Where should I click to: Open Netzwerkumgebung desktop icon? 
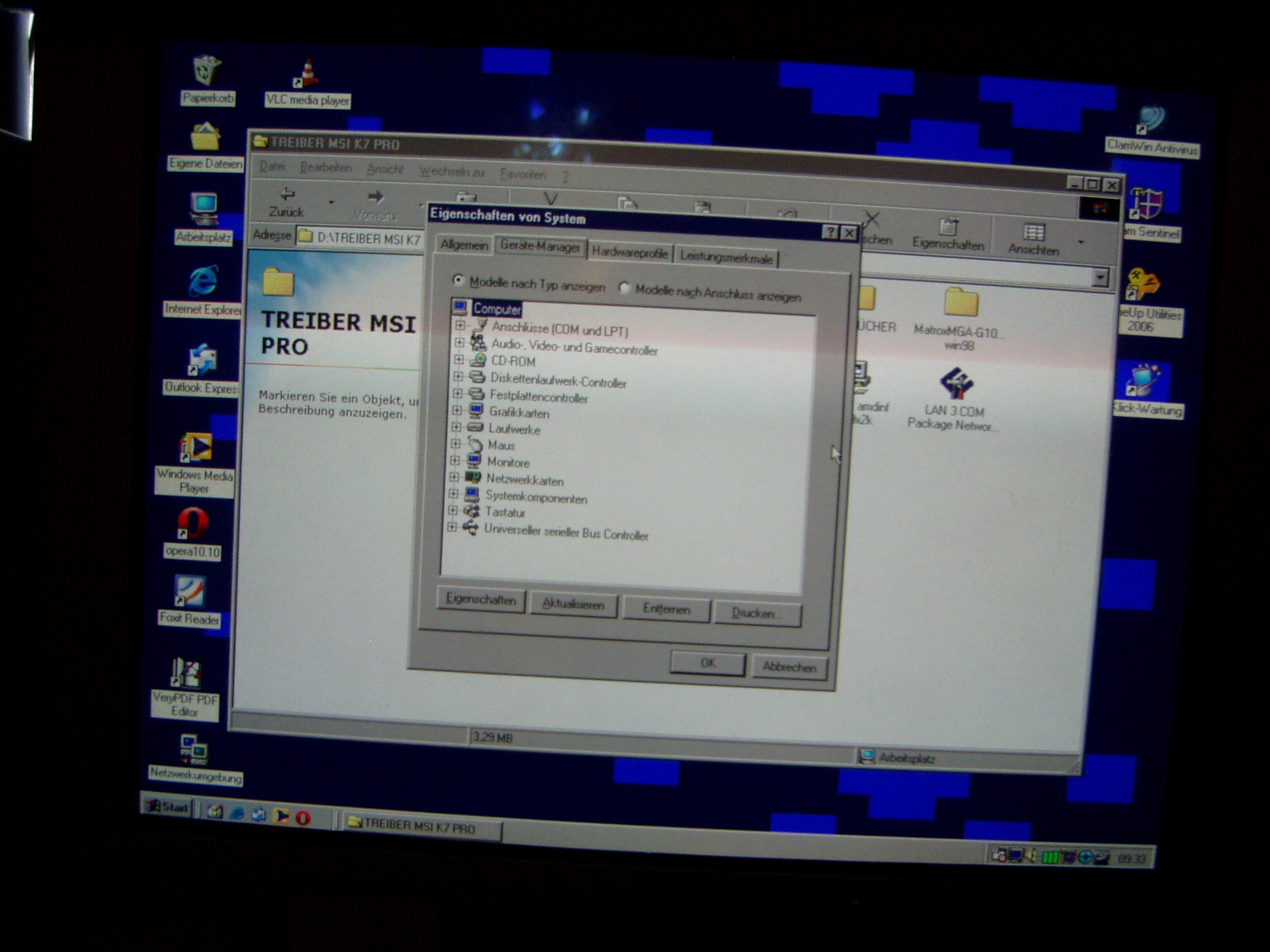pyautogui.click(x=194, y=749)
